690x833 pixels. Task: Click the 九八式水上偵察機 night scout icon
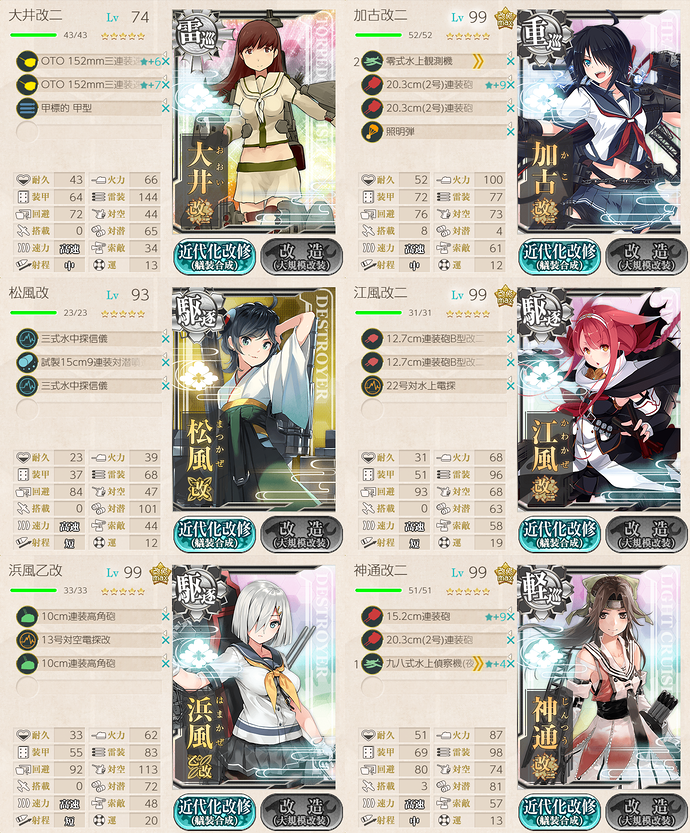click(372, 663)
